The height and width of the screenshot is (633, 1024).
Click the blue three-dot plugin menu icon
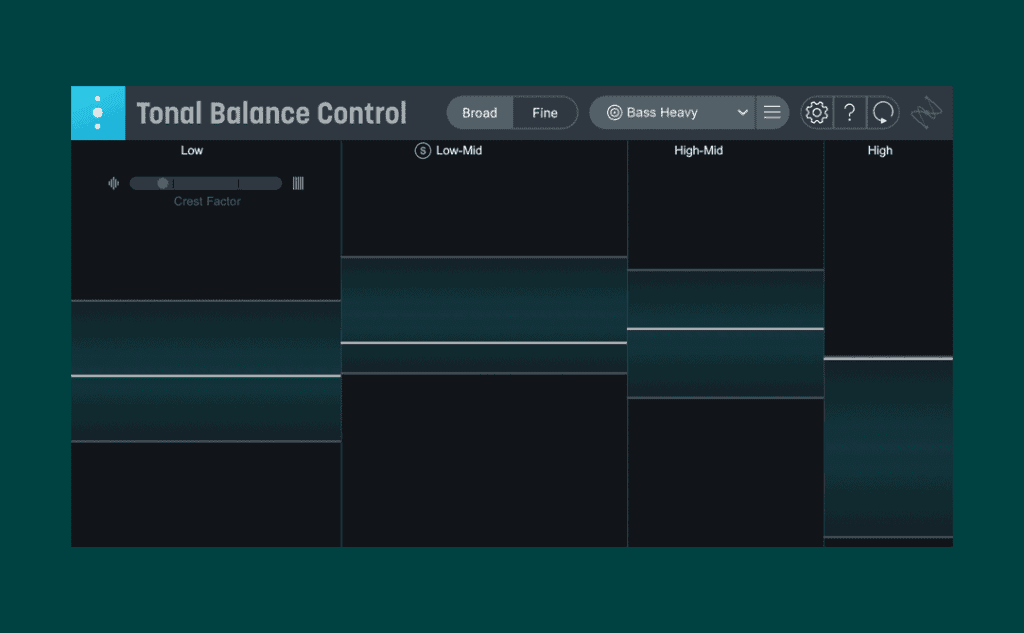click(98, 113)
